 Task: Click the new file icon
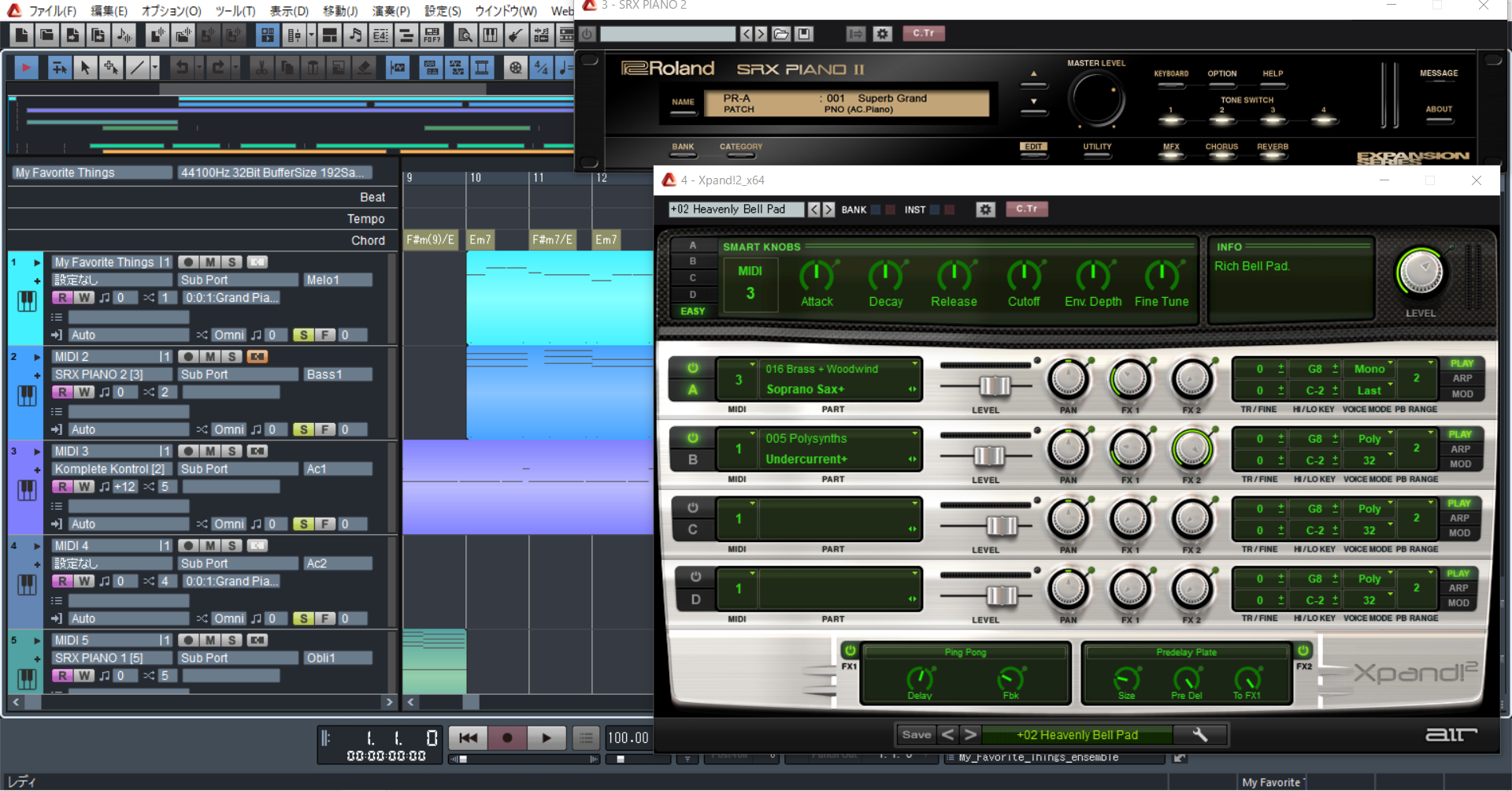coord(22,35)
